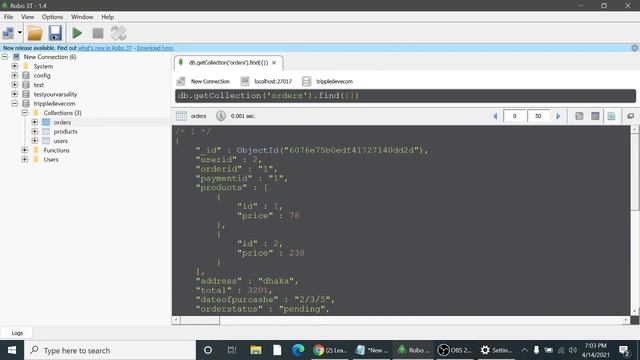Image resolution: width=640 pixels, height=360 pixels.
Task: Run the query with green play button
Action: (x=77, y=33)
